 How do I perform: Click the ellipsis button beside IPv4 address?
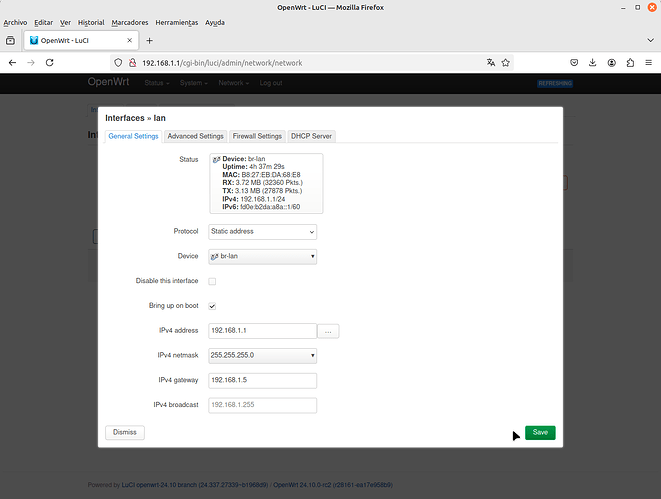(328, 331)
